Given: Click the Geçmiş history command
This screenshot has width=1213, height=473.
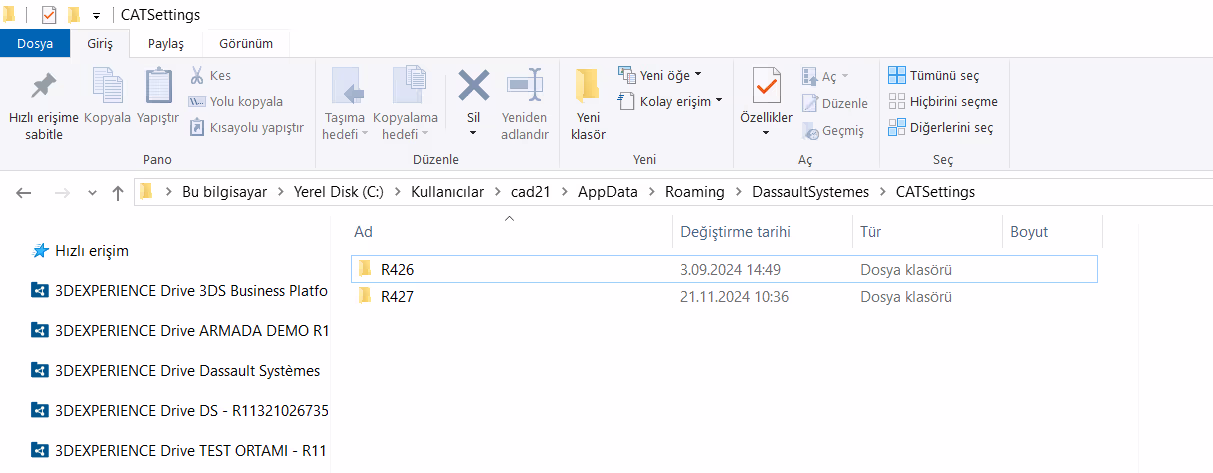Looking at the screenshot, I should click(x=832, y=130).
